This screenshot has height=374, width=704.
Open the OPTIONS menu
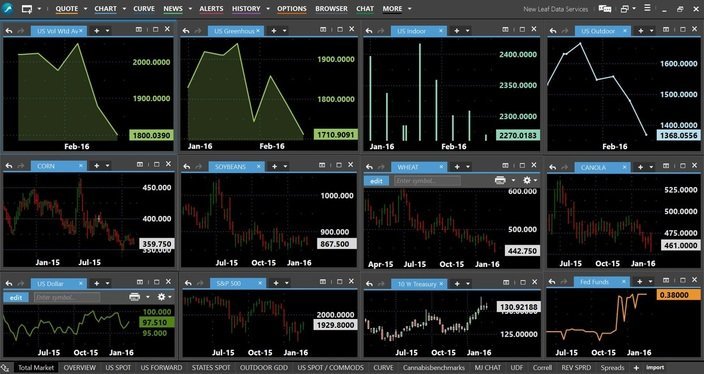coord(292,9)
